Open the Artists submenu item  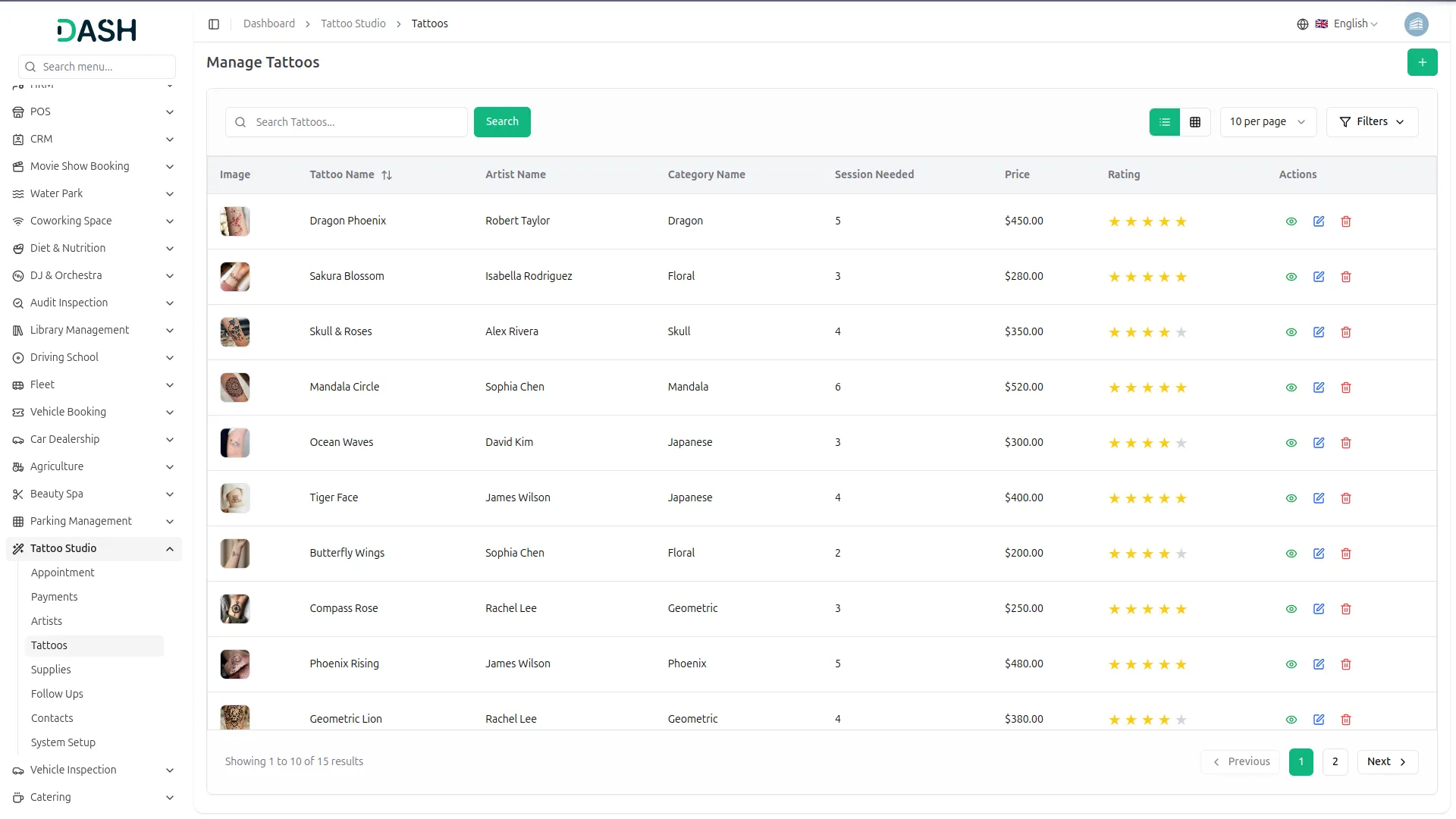click(x=47, y=621)
